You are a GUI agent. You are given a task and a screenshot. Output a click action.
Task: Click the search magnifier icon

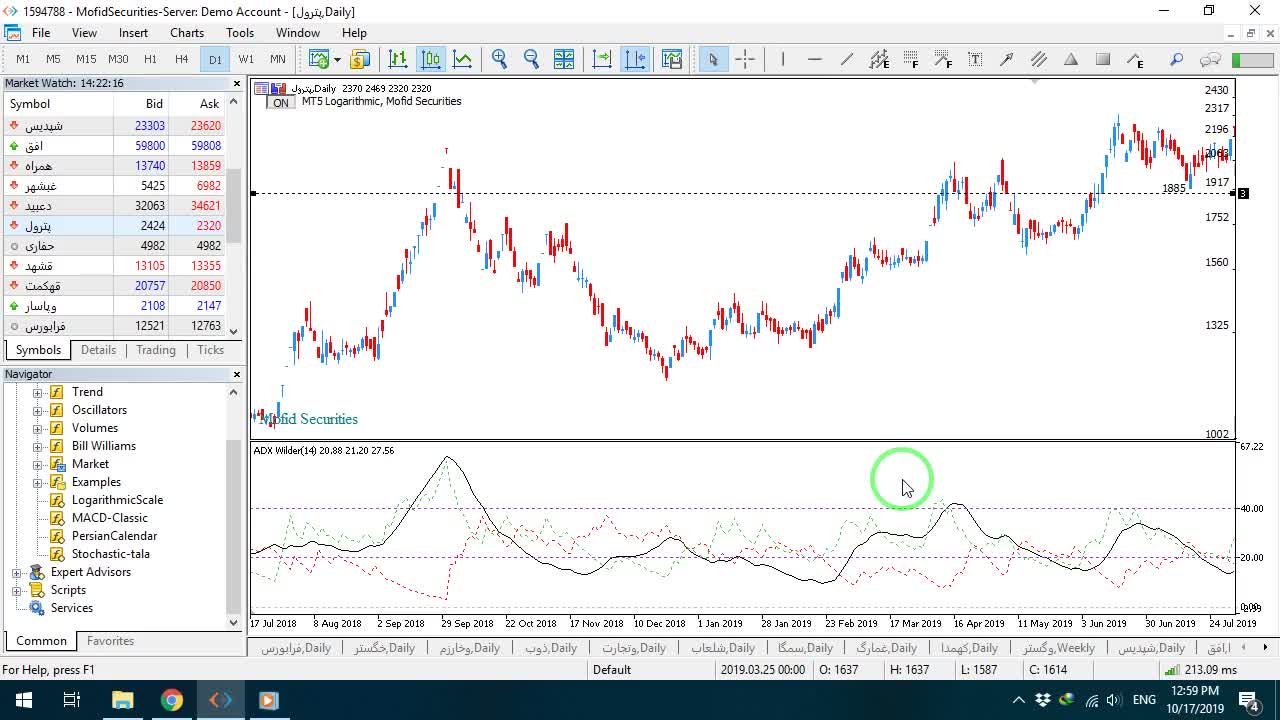1177,59
